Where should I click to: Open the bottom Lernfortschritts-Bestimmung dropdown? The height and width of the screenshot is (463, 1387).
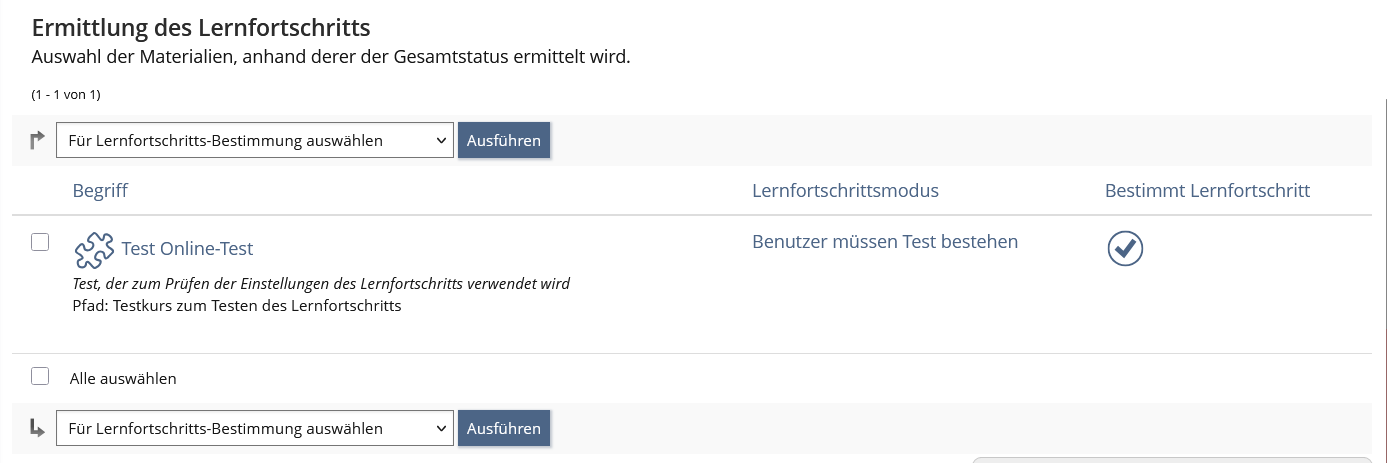click(x=255, y=429)
